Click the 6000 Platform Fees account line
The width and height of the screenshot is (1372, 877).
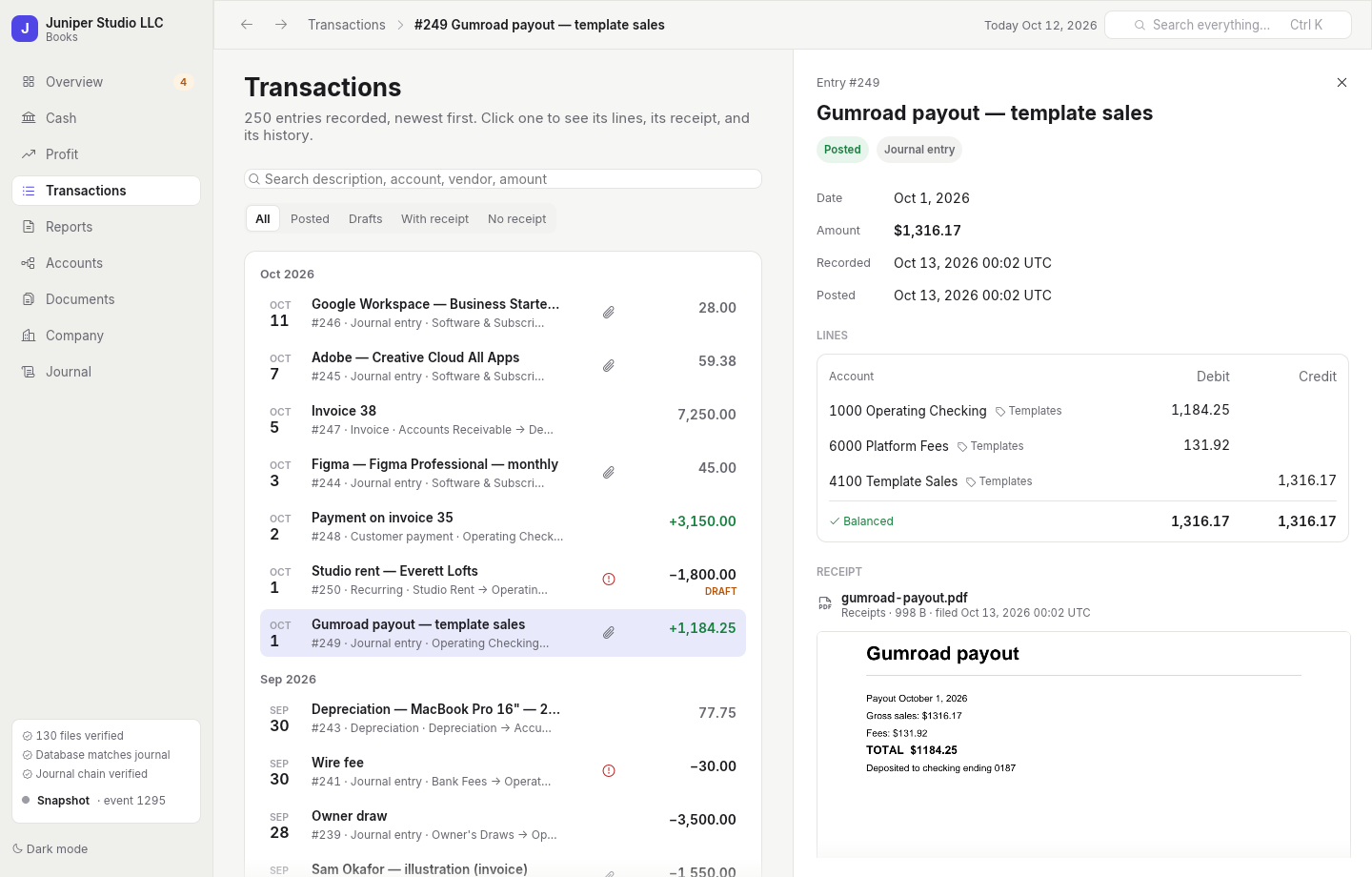1082,446
